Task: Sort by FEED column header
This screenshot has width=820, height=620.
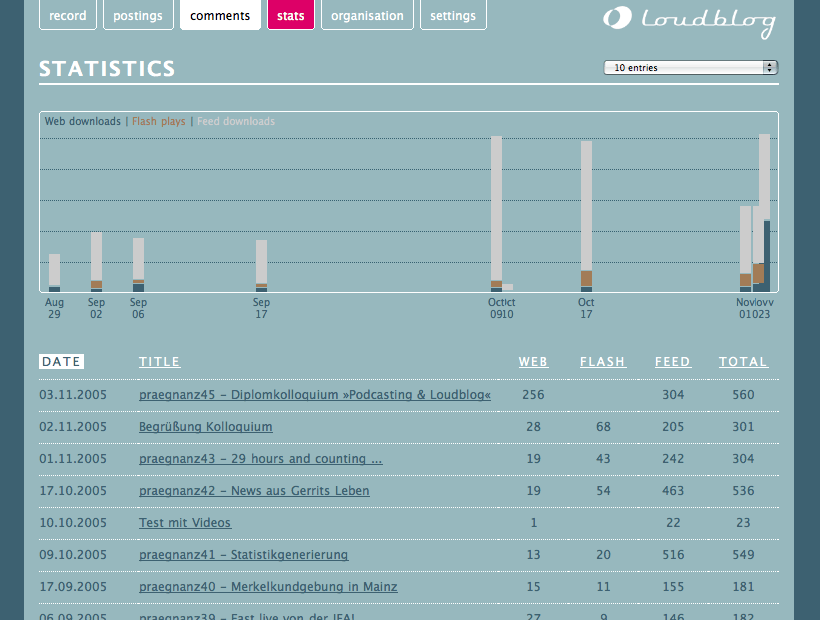Action: 673,362
